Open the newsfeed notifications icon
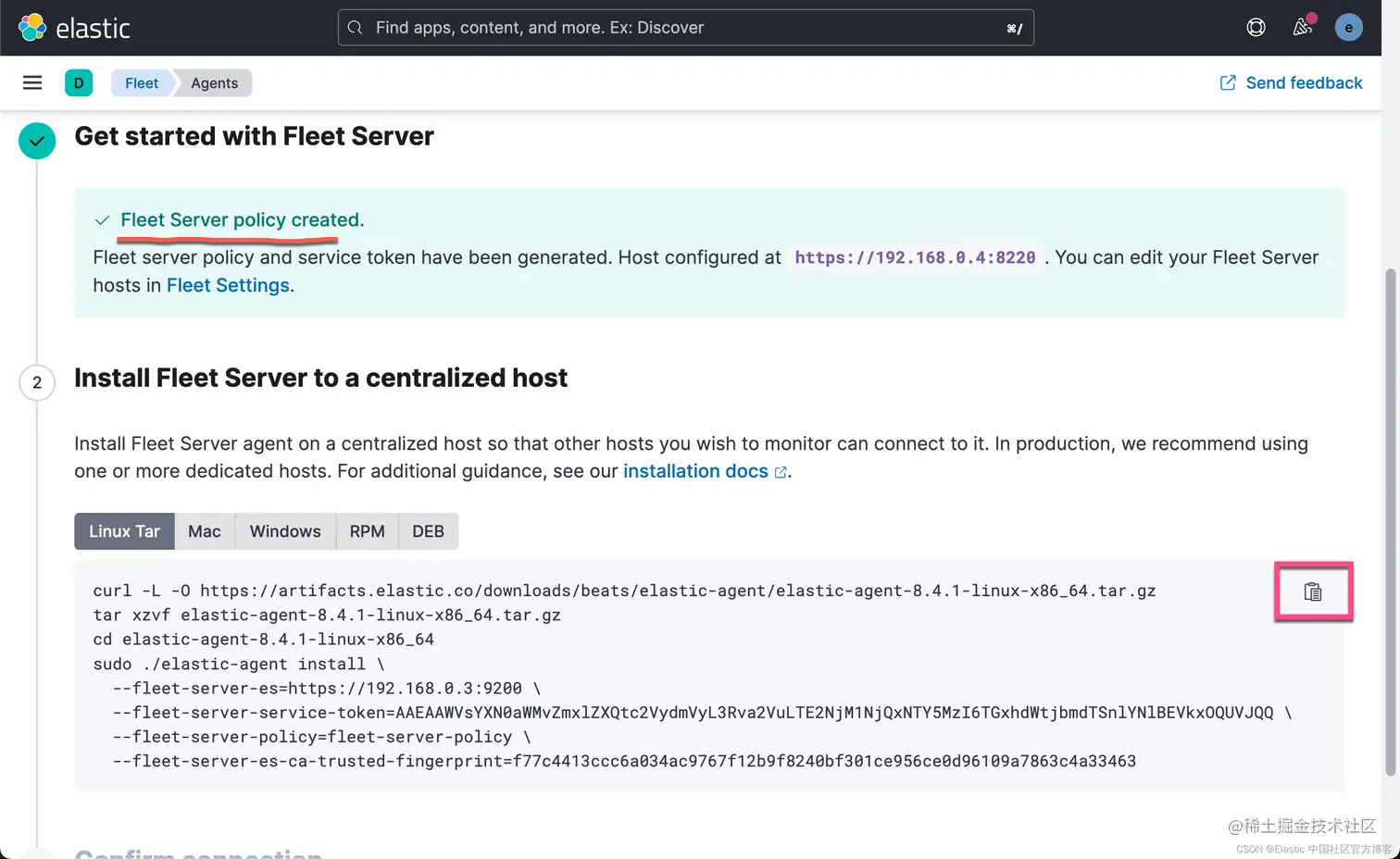1400x859 pixels. 1303,27
